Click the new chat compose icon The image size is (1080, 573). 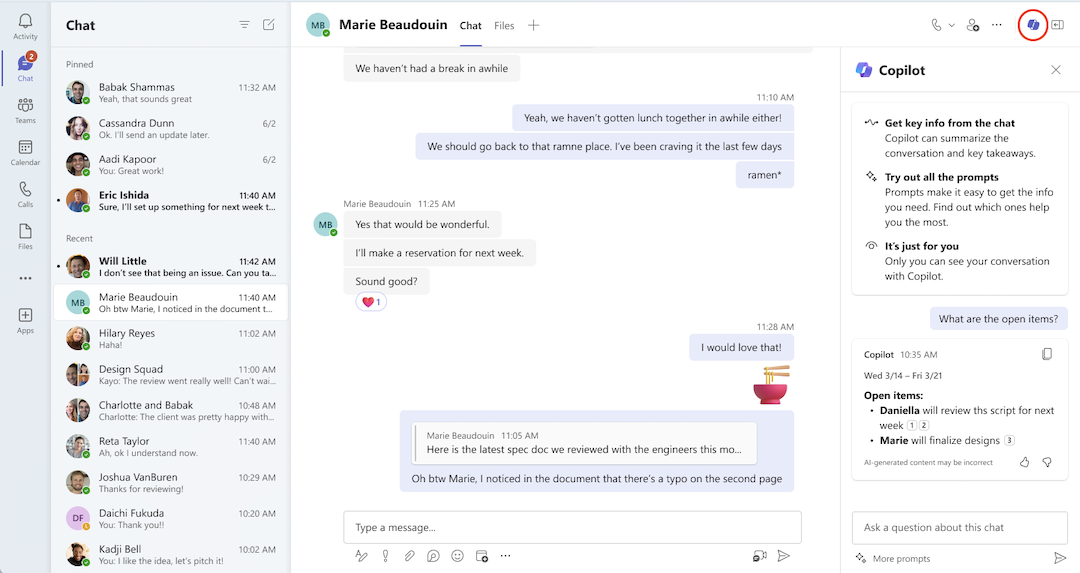point(268,25)
